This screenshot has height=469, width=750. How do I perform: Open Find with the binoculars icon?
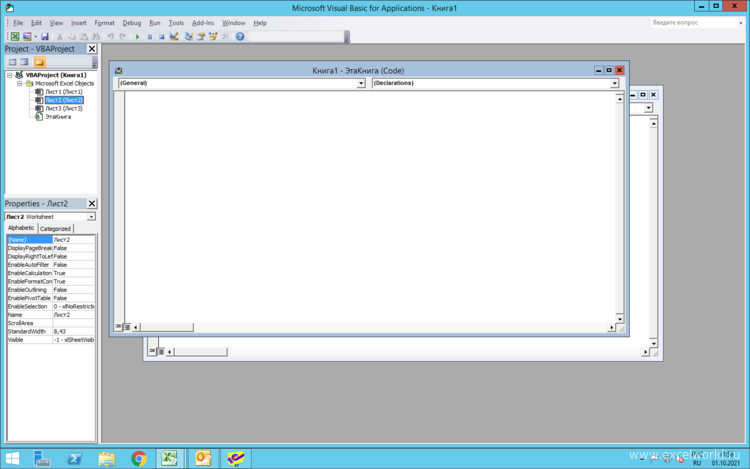coord(96,36)
